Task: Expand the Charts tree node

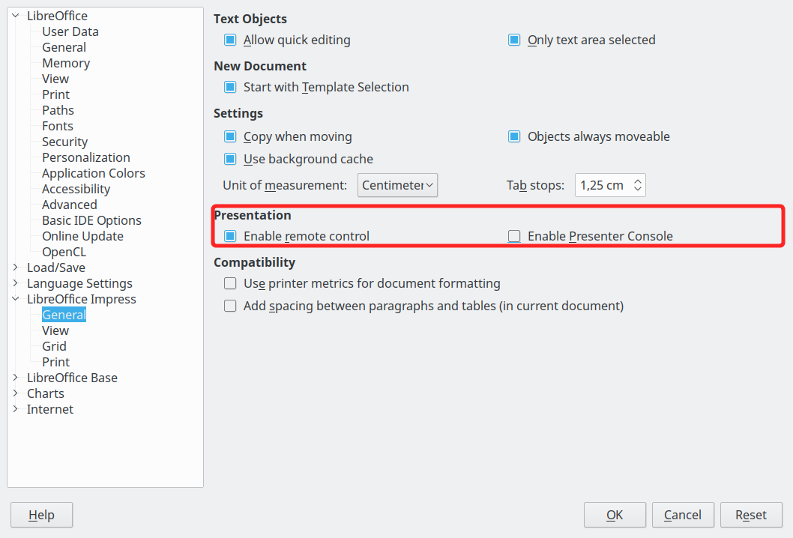Action: 15,393
